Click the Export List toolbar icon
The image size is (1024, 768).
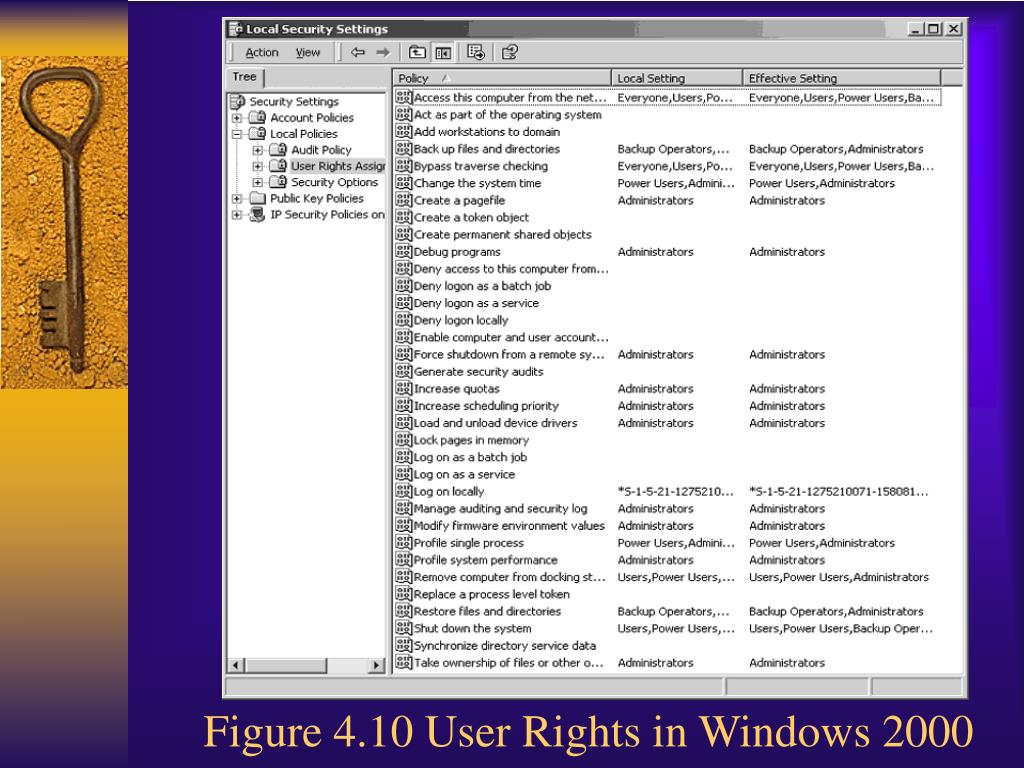pos(475,52)
